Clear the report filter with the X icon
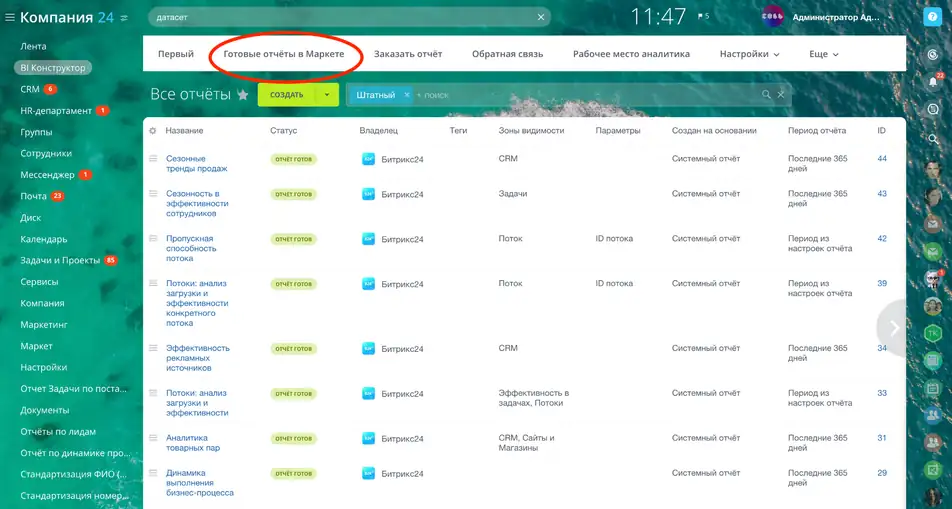 click(781, 95)
